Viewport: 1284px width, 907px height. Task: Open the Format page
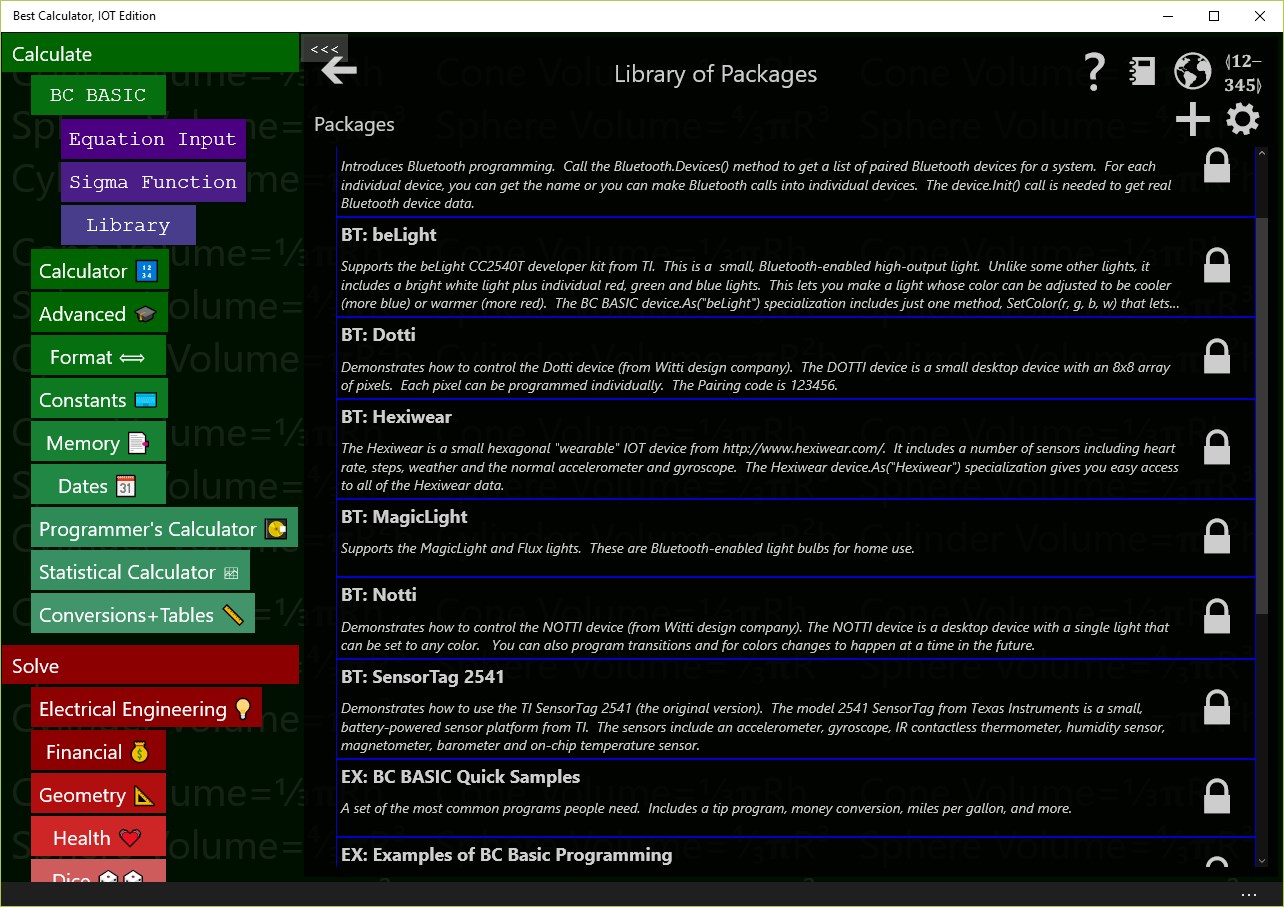(x=98, y=357)
